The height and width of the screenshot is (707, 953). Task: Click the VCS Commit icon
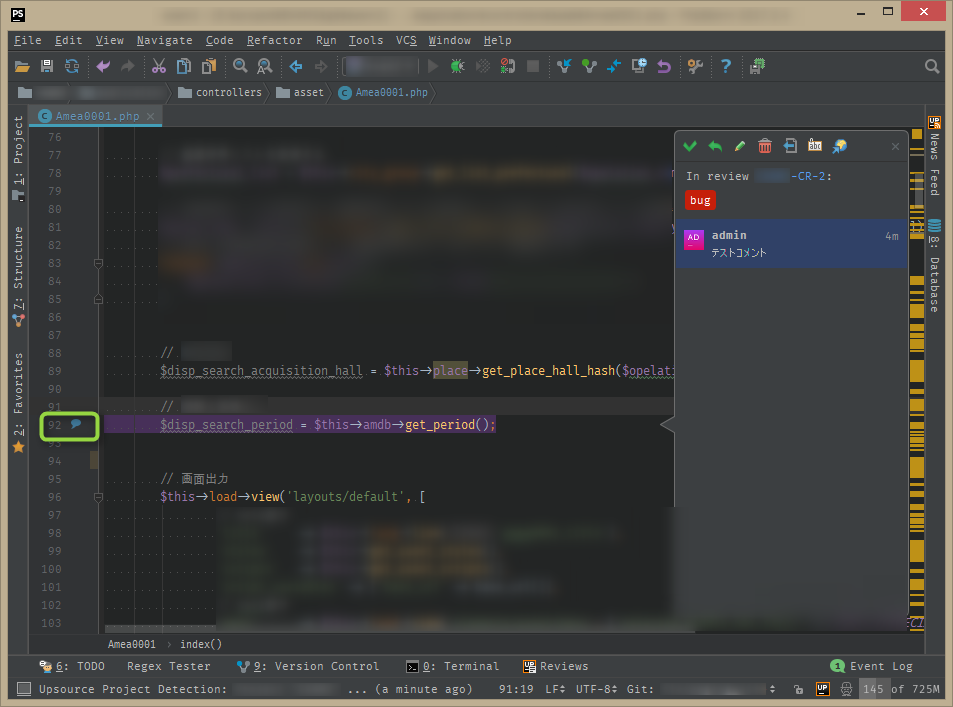589,66
